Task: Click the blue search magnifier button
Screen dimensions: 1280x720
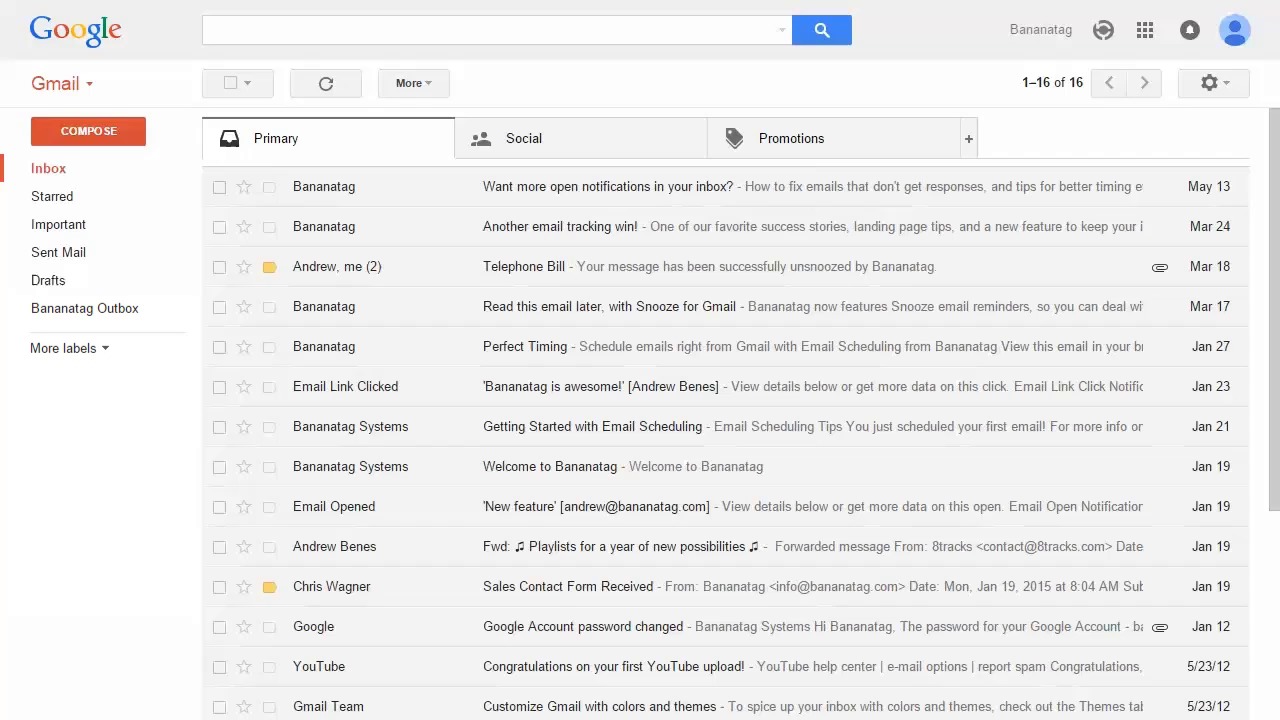Action: point(821,30)
